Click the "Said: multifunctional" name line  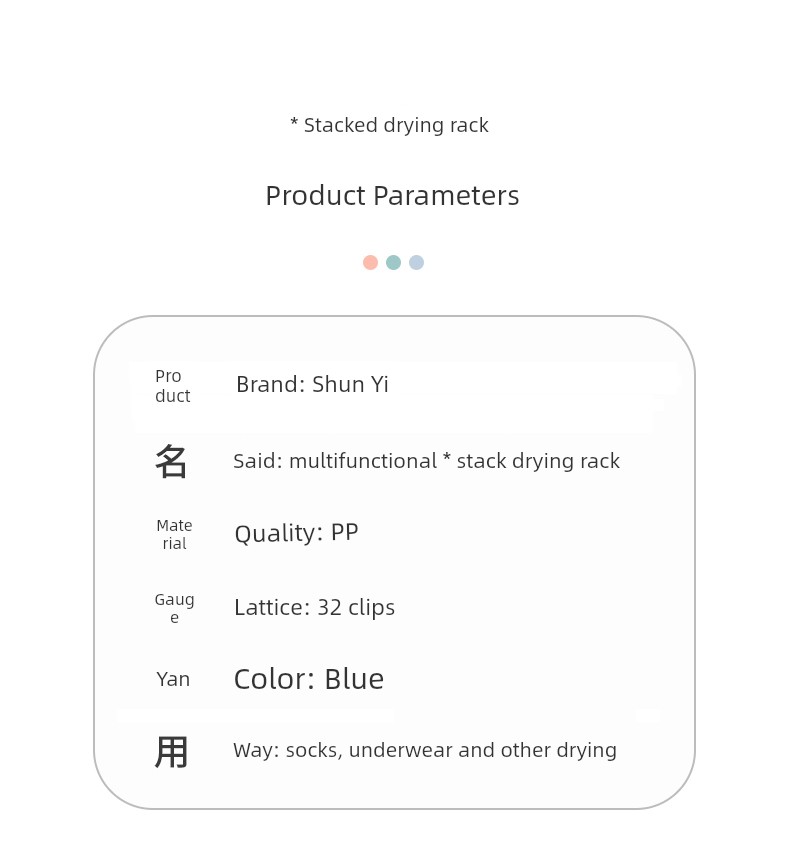(x=426, y=461)
